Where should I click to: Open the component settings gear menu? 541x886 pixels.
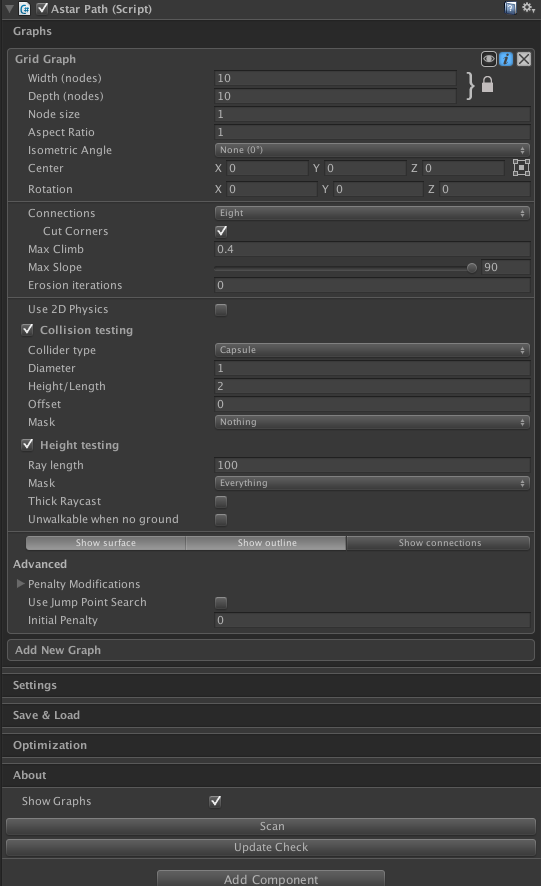pos(528,8)
